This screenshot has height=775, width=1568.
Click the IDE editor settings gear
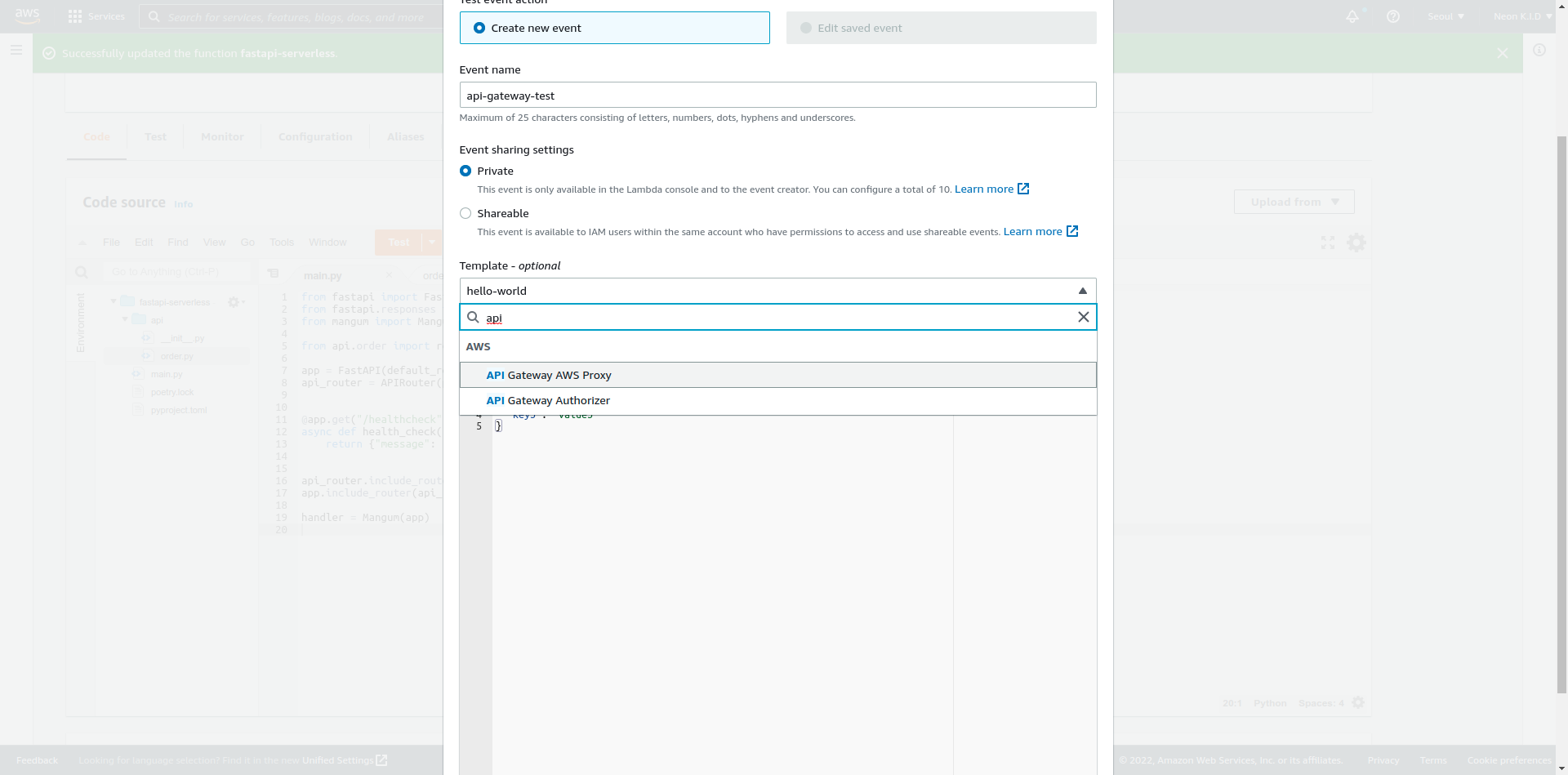point(1356,243)
